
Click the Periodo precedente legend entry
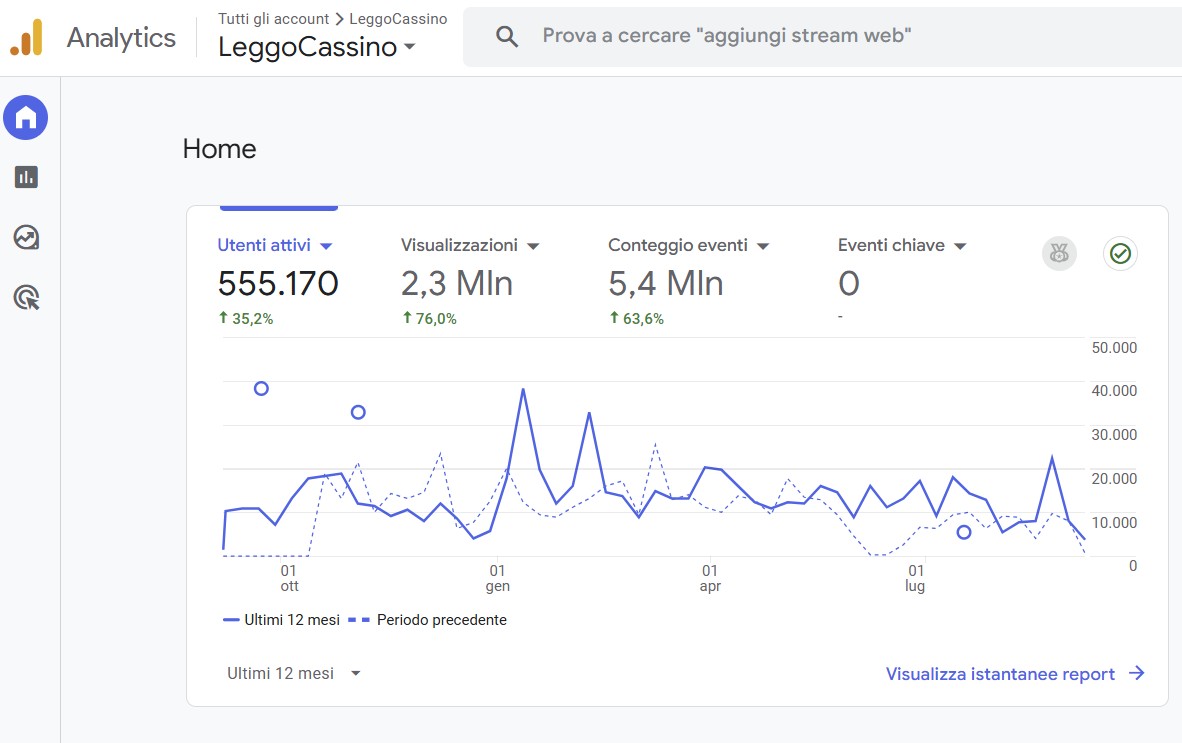point(440,620)
